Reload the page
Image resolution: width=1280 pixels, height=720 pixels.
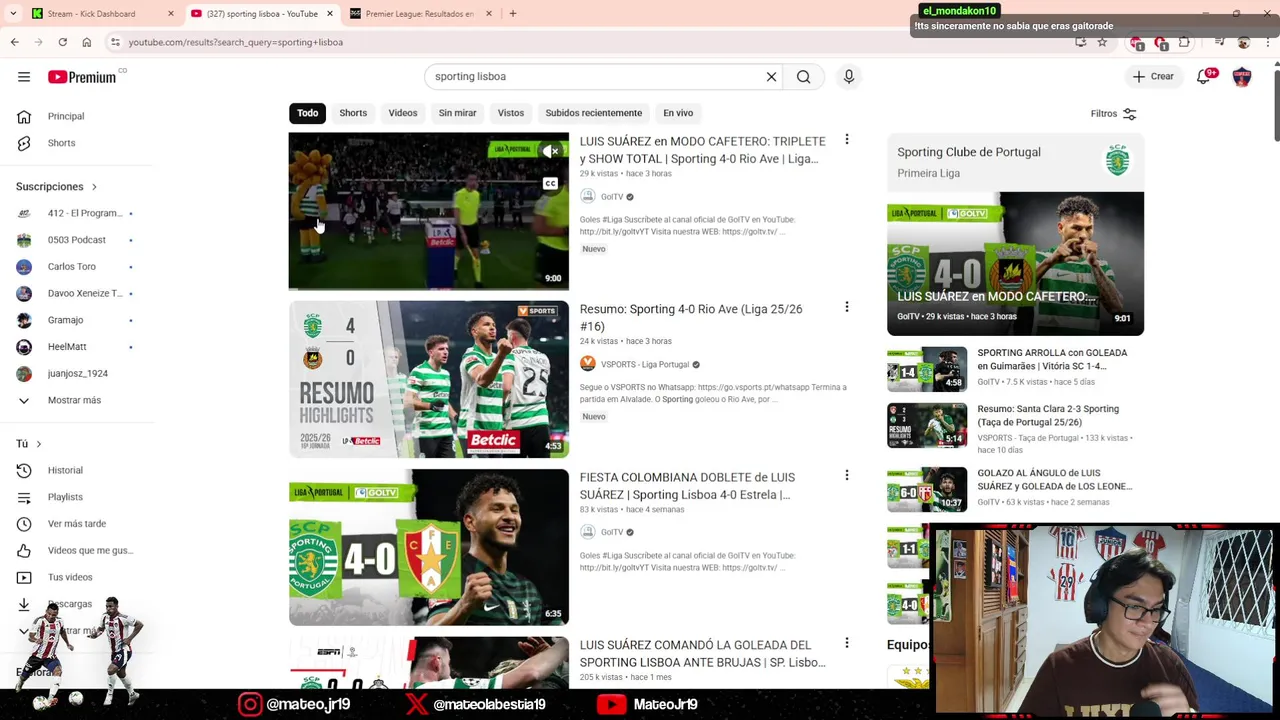pyautogui.click(x=62, y=42)
